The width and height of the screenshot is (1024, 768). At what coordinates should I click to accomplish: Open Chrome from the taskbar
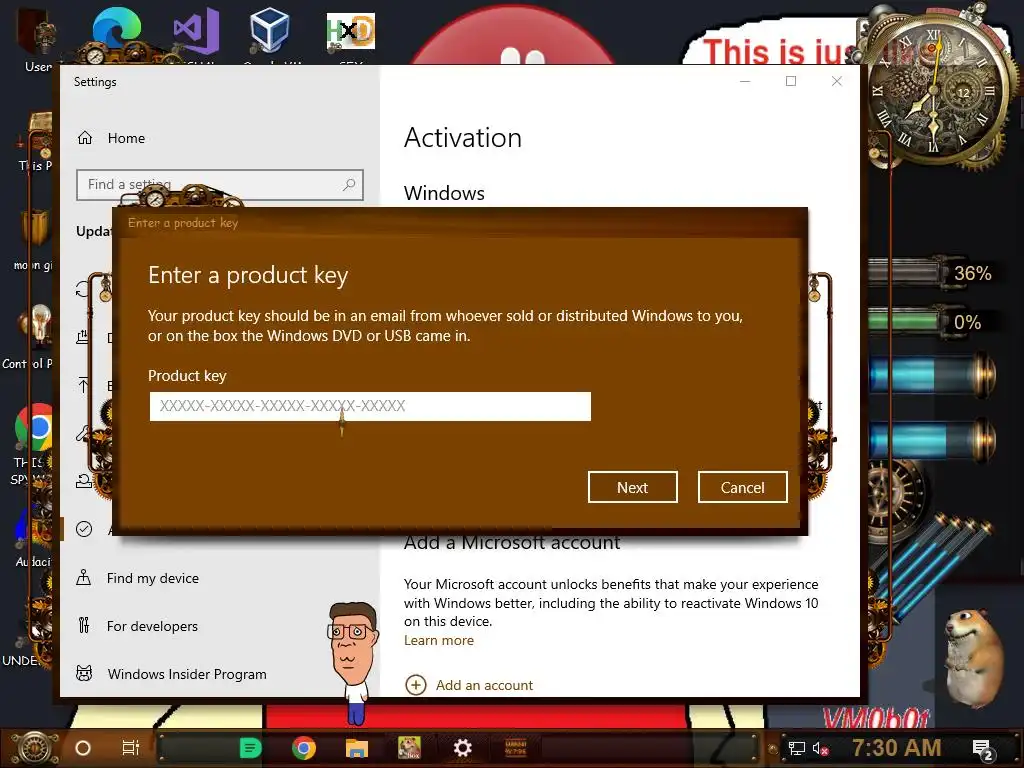click(x=304, y=748)
